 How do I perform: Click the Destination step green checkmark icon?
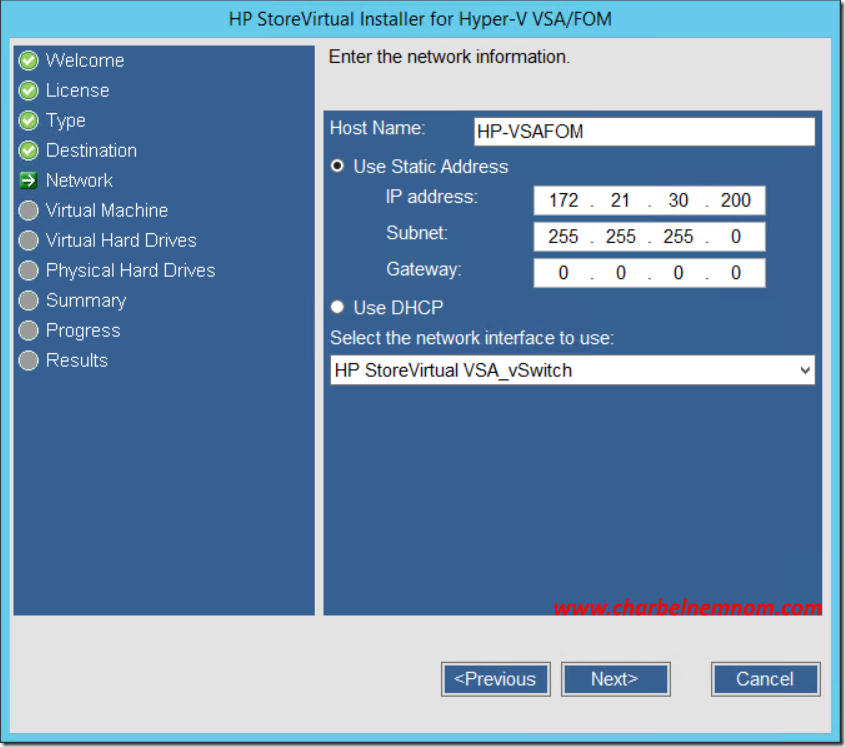(29, 150)
